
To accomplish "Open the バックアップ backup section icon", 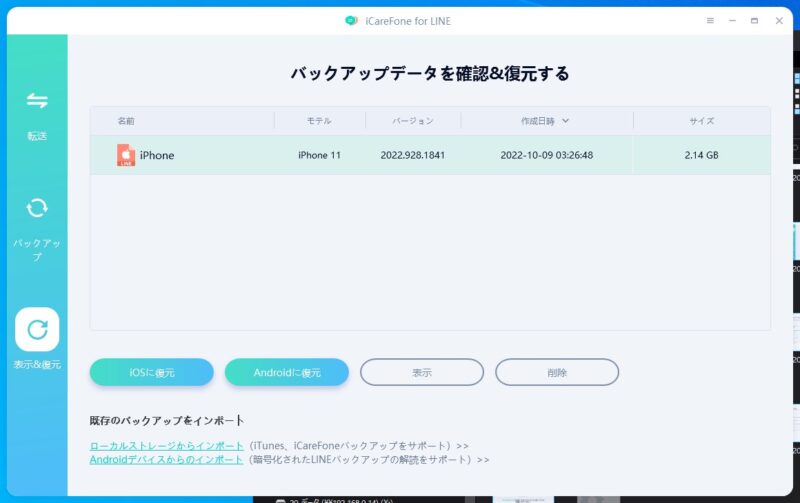I will point(37,208).
